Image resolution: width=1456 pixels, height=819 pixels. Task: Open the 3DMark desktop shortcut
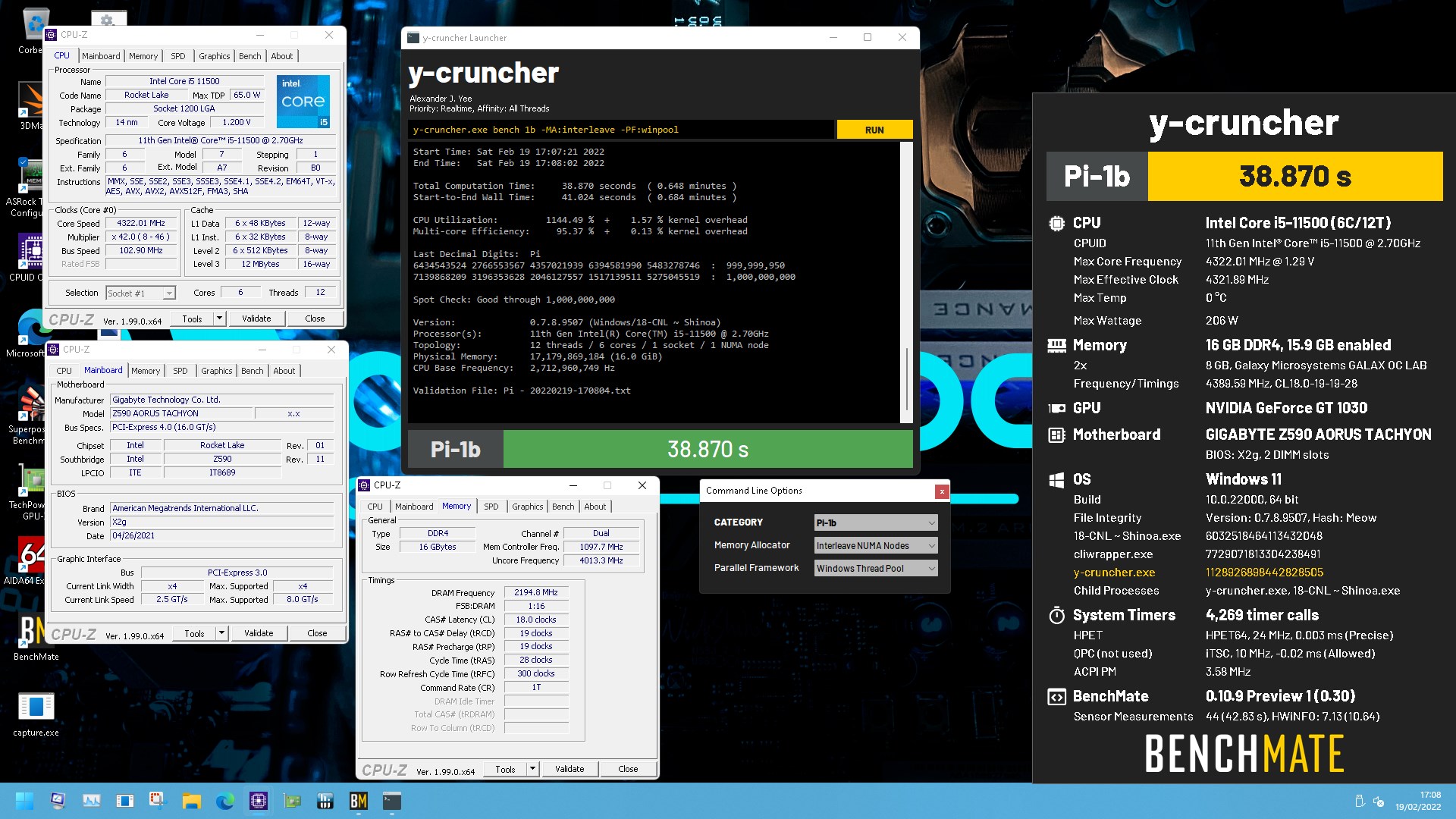(x=30, y=106)
